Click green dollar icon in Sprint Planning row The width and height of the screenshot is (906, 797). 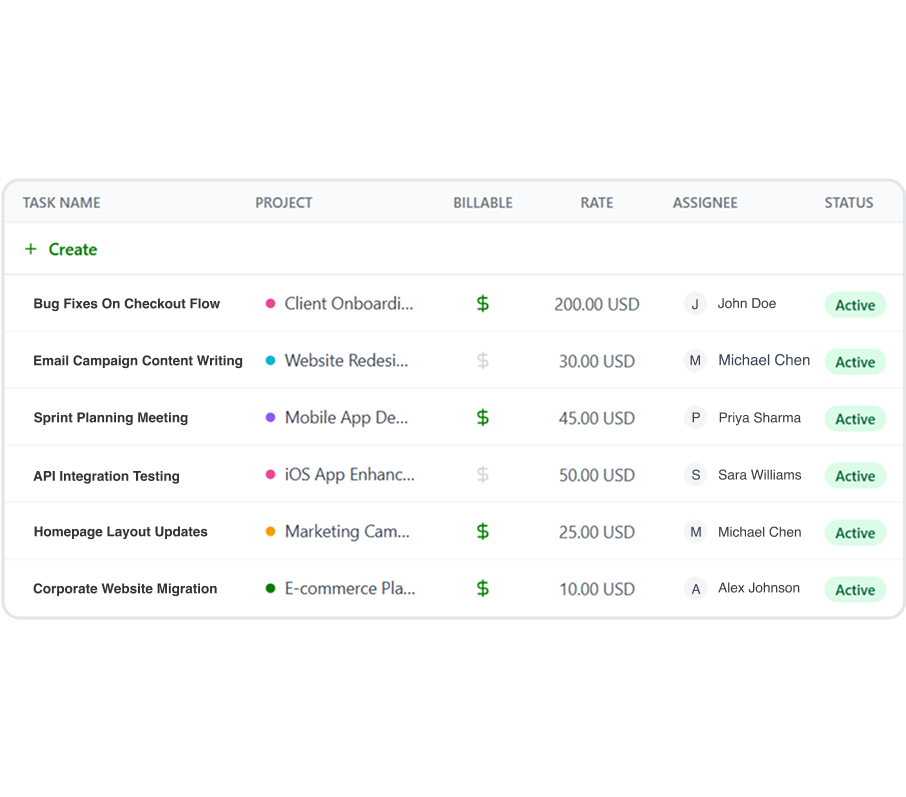point(482,418)
